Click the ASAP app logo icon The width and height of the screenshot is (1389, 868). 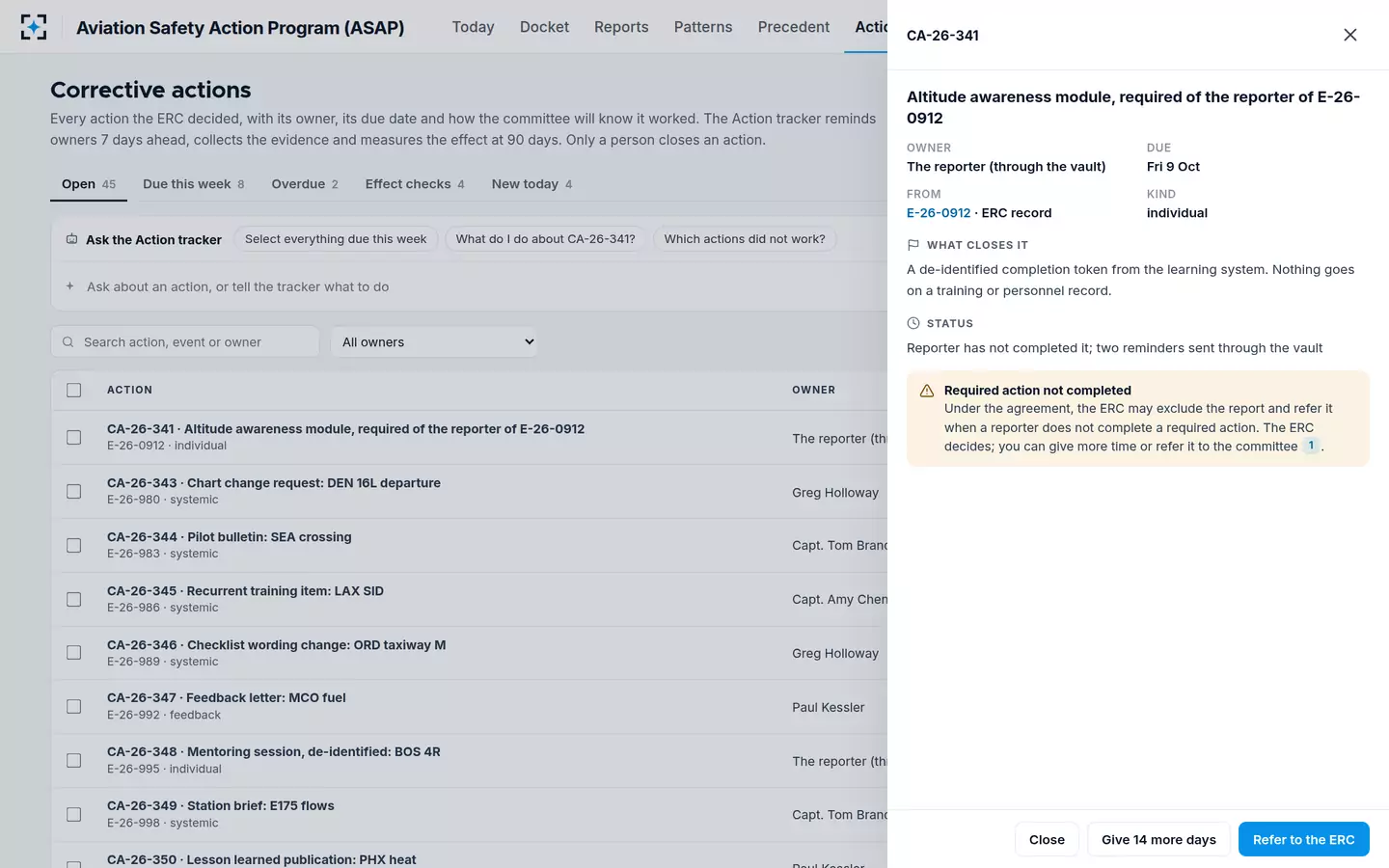pos(34,27)
